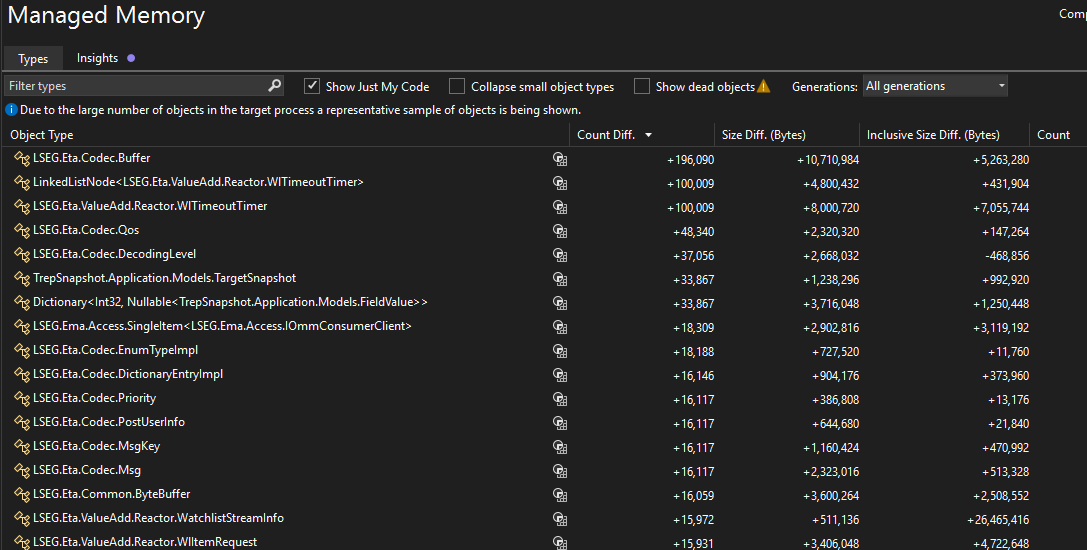This screenshot has height=550, width=1087.
Task: Open instances icon for LSEG.Eta.Codec.DecodingLevel row
Action: point(560,255)
